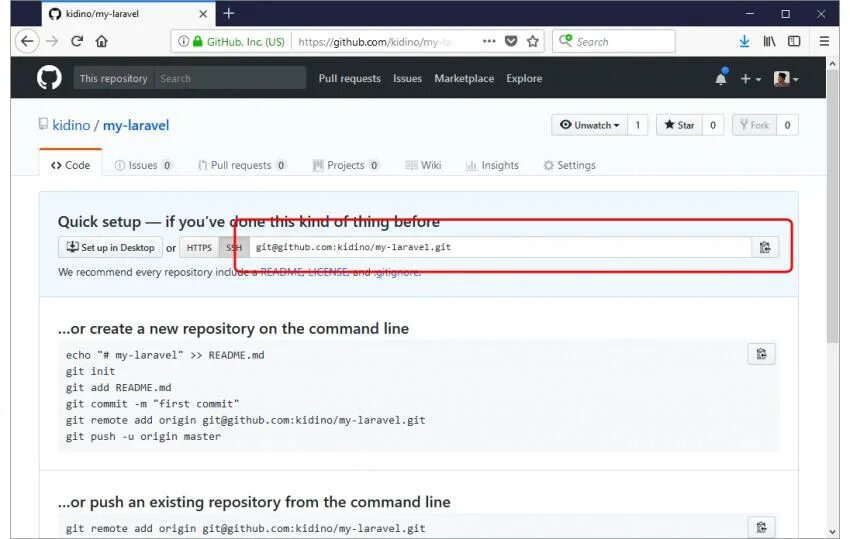Bookmark this page with the star icon
The width and height of the screenshot is (850, 539).
point(533,41)
